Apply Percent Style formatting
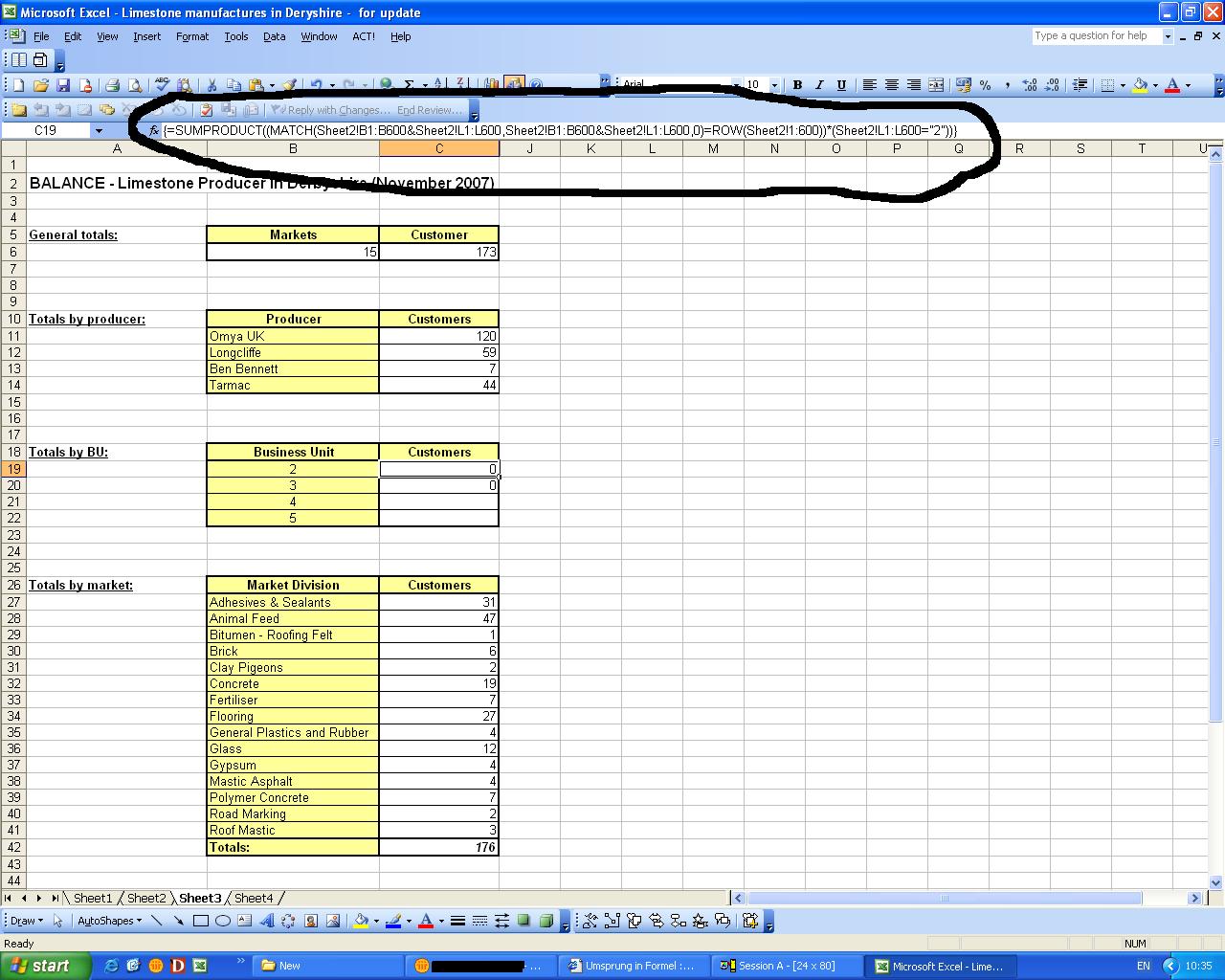Viewport: 1225px width, 980px height. pyautogui.click(x=985, y=85)
